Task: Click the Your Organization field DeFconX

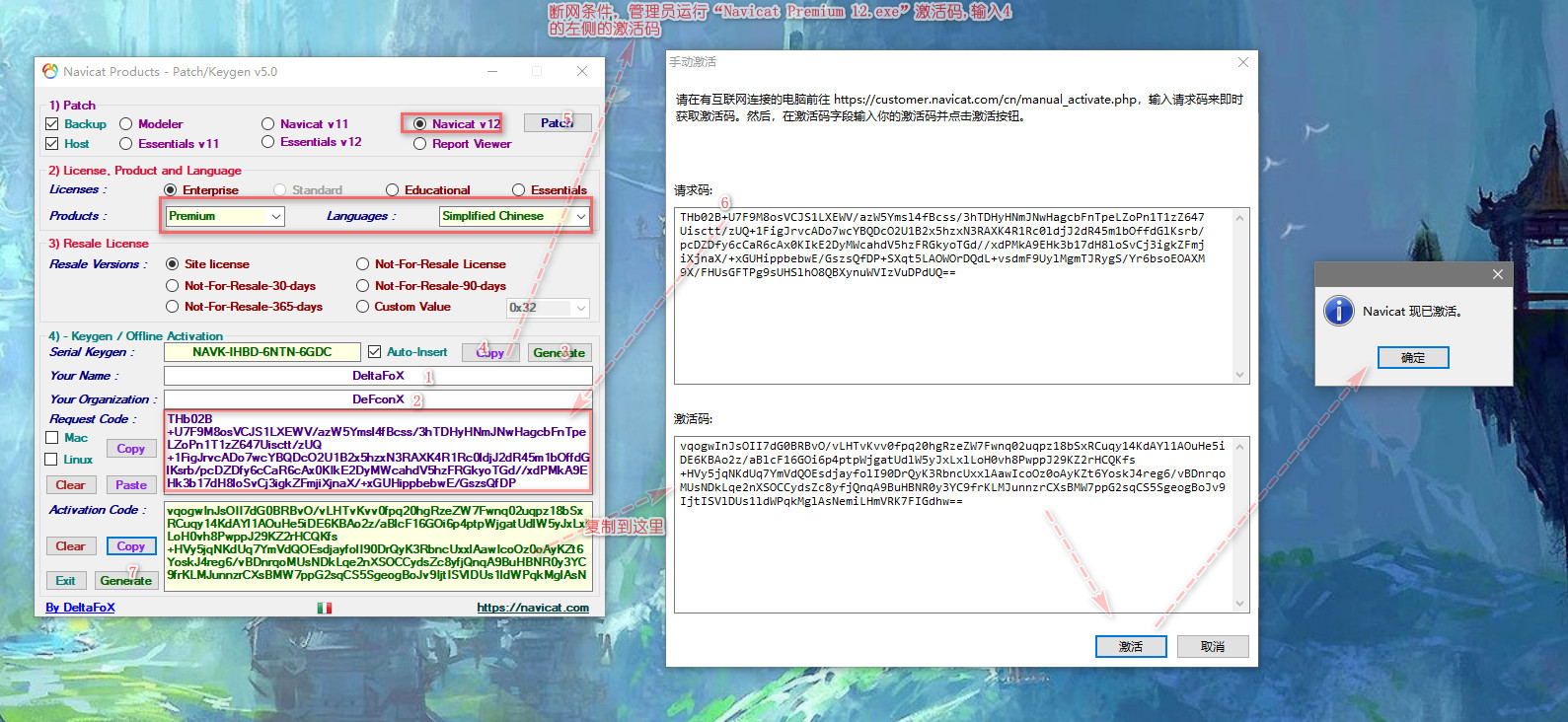Action: coord(378,399)
